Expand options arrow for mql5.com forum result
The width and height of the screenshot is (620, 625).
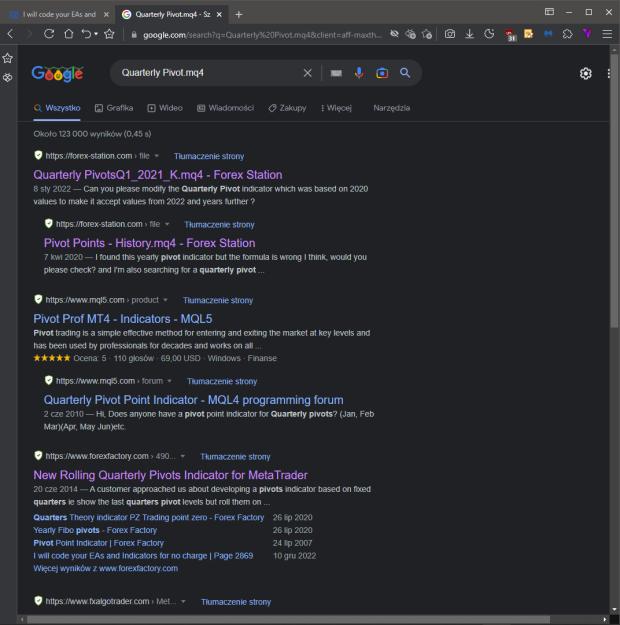coord(169,381)
